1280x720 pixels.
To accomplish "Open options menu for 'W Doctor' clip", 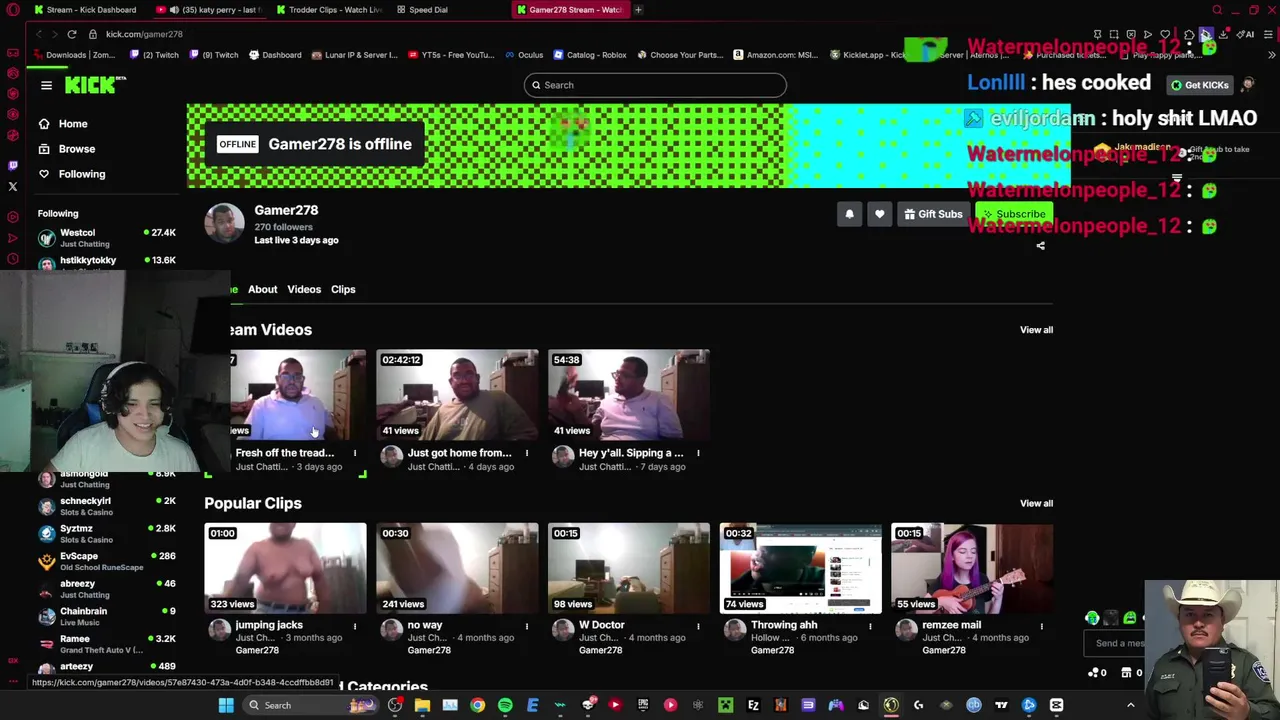I will pyautogui.click(x=698, y=626).
